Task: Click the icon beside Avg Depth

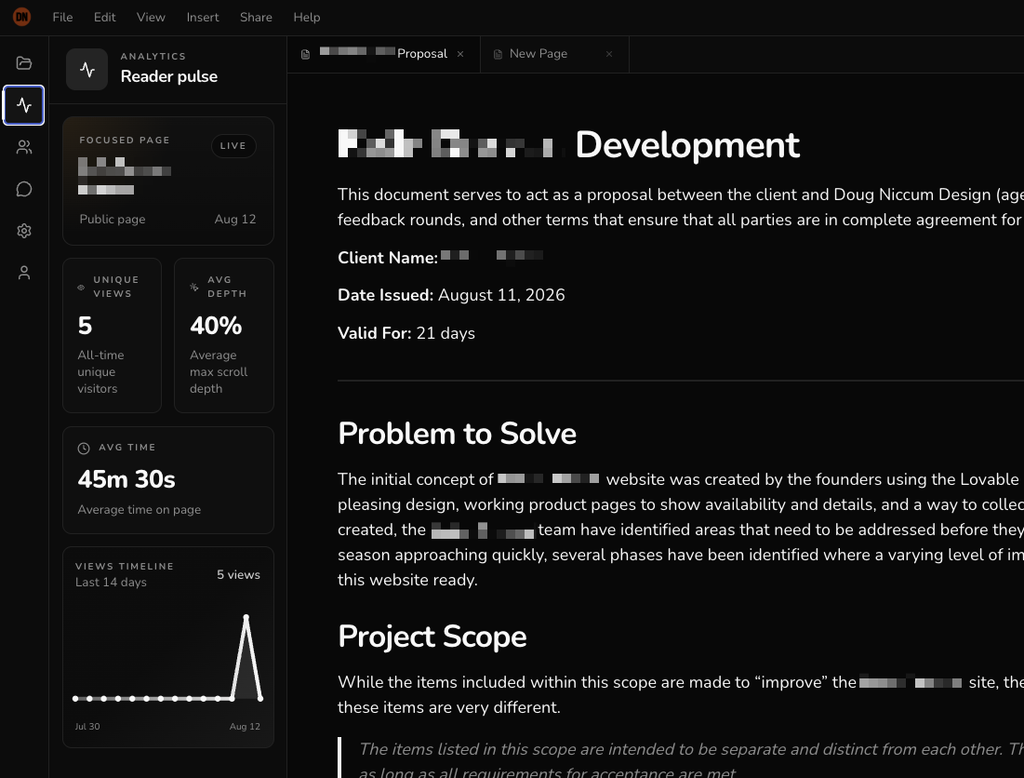Action: pyautogui.click(x=194, y=287)
